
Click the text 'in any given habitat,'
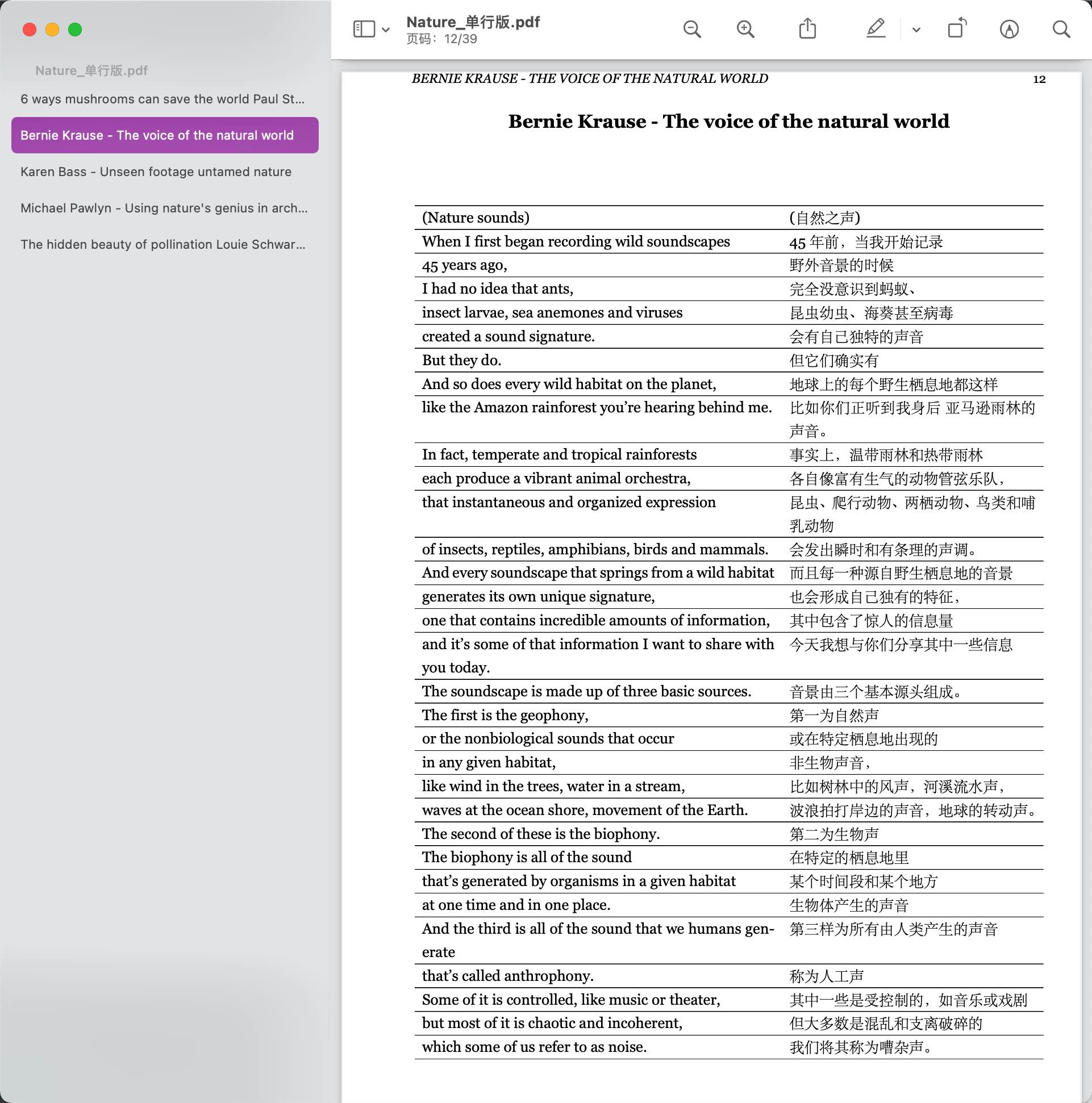tap(488, 763)
